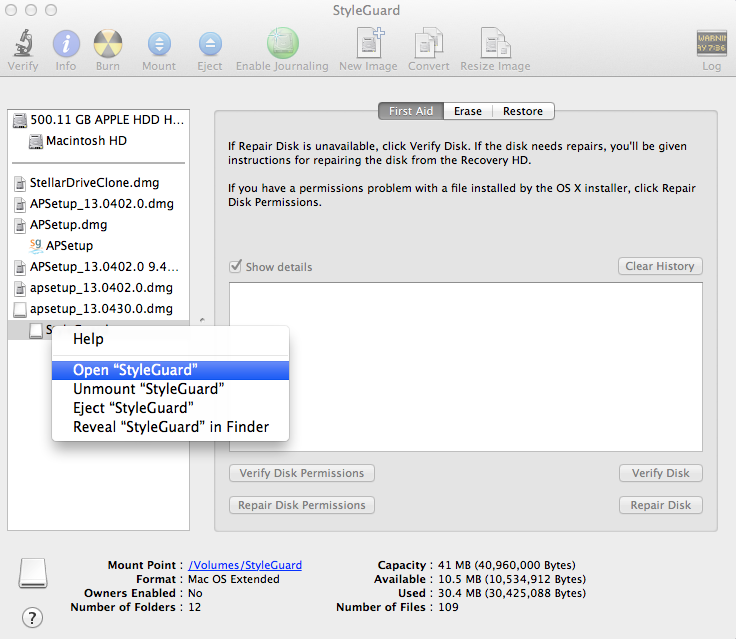Image resolution: width=736 pixels, height=639 pixels.
Task: Click the Mount toolbar icon
Action: 159,44
